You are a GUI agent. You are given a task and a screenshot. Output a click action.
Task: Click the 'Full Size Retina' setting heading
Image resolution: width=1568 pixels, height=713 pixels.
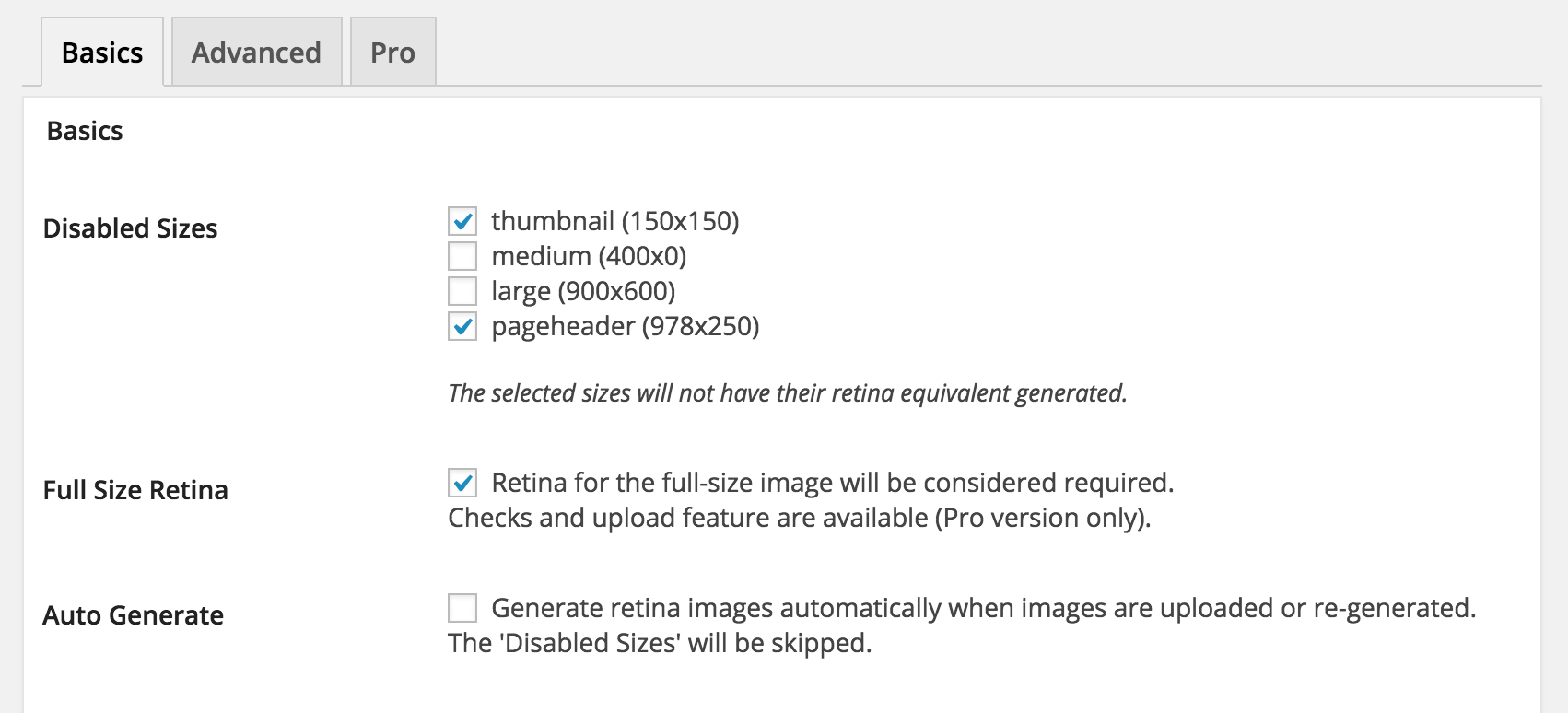tap(135, 490)
